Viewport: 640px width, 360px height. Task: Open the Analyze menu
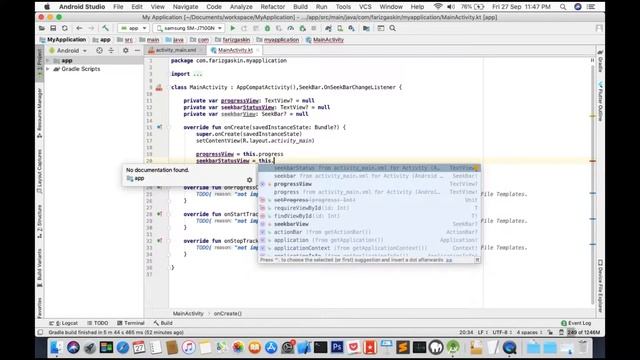coord(241,7)
